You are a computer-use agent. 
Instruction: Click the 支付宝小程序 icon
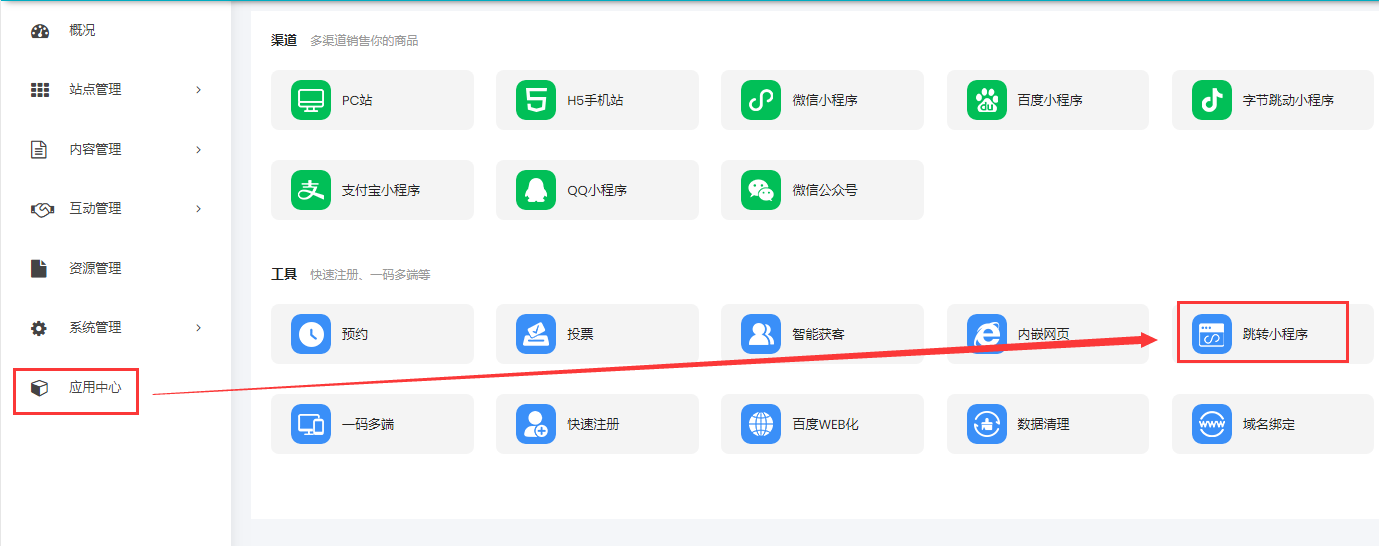(x=310, y=190)
